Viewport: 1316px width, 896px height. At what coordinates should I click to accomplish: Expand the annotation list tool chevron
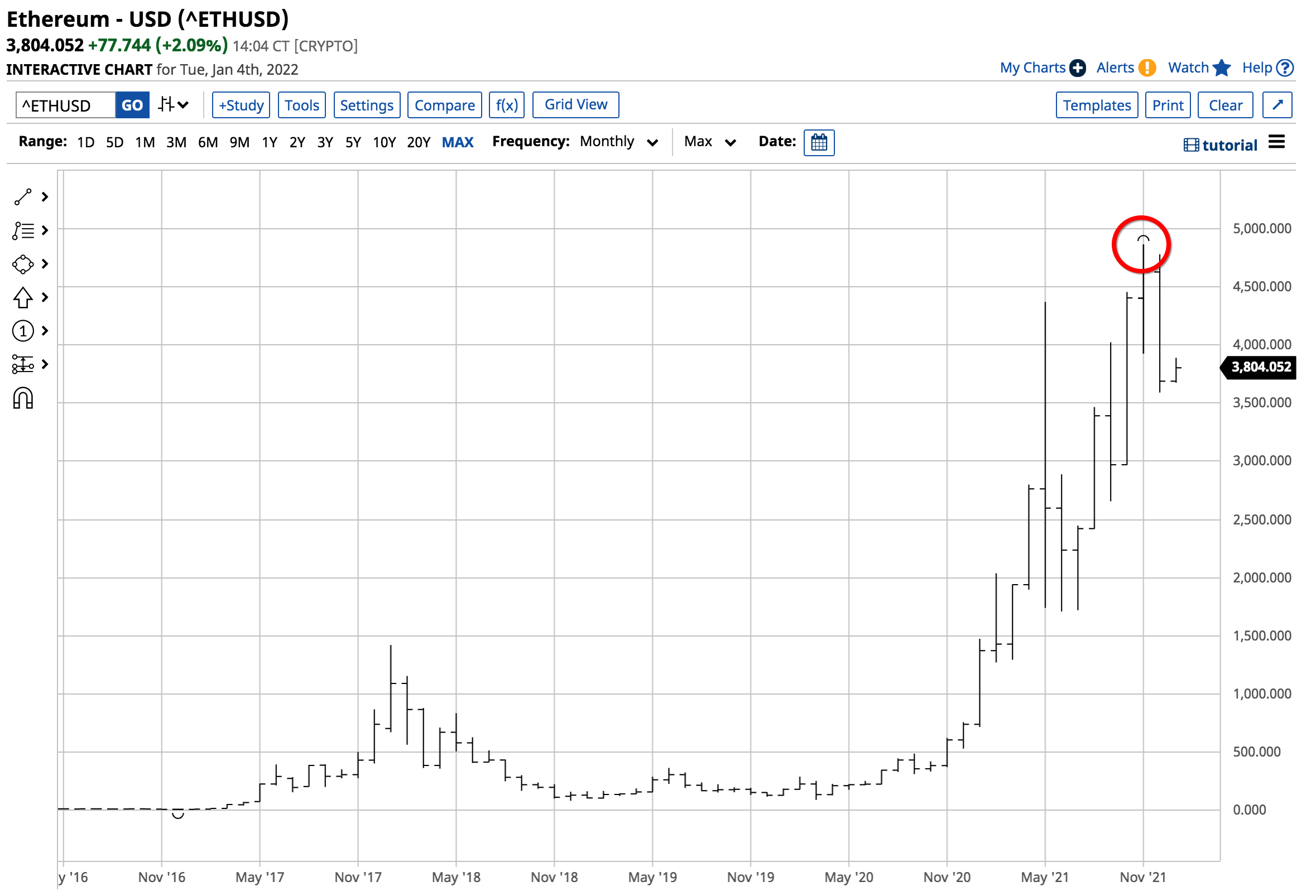(45, 231)
